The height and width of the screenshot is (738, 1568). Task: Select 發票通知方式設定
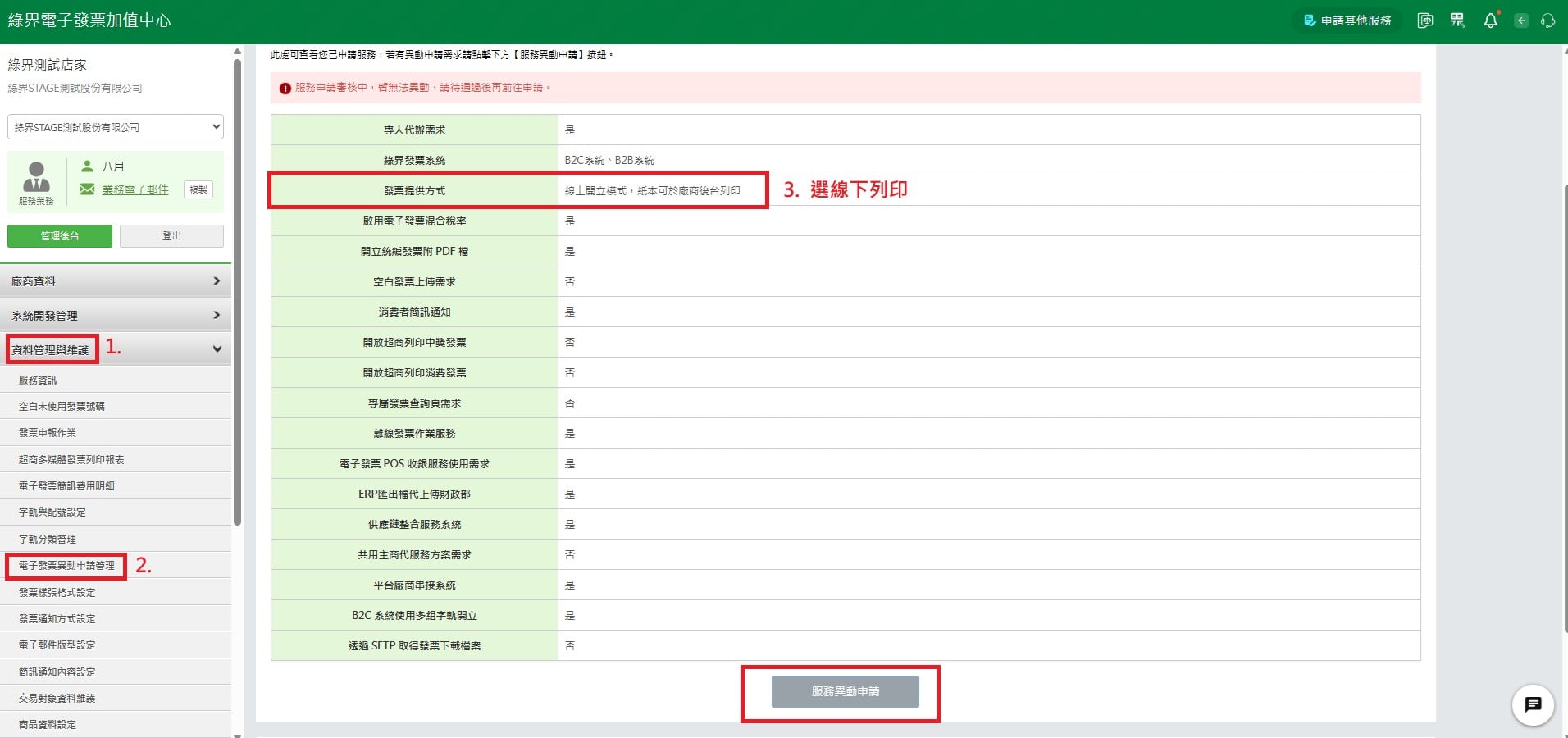click(x=116, y=618)
